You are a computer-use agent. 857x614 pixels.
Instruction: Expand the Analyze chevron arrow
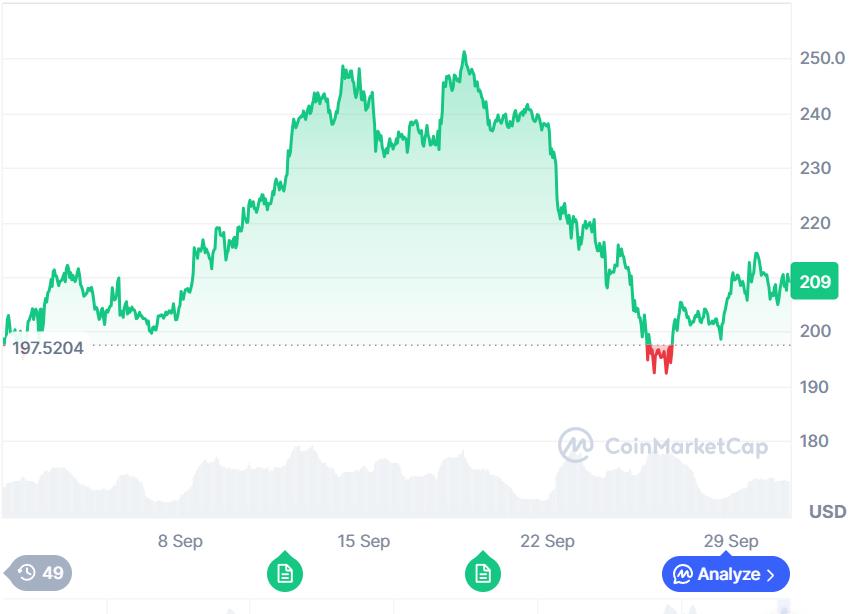(770, 574)
